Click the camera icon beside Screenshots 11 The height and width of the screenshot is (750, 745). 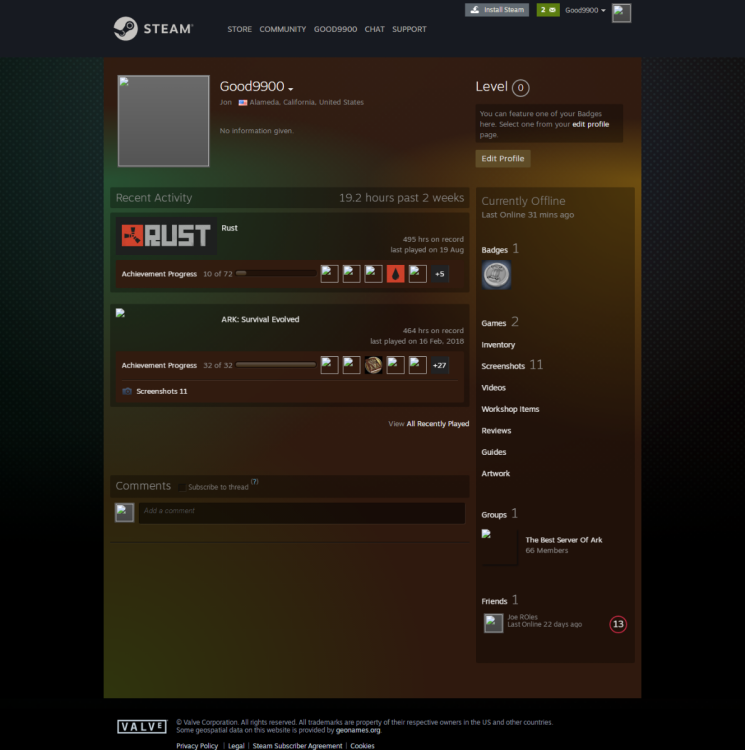[x=127, y=392]
